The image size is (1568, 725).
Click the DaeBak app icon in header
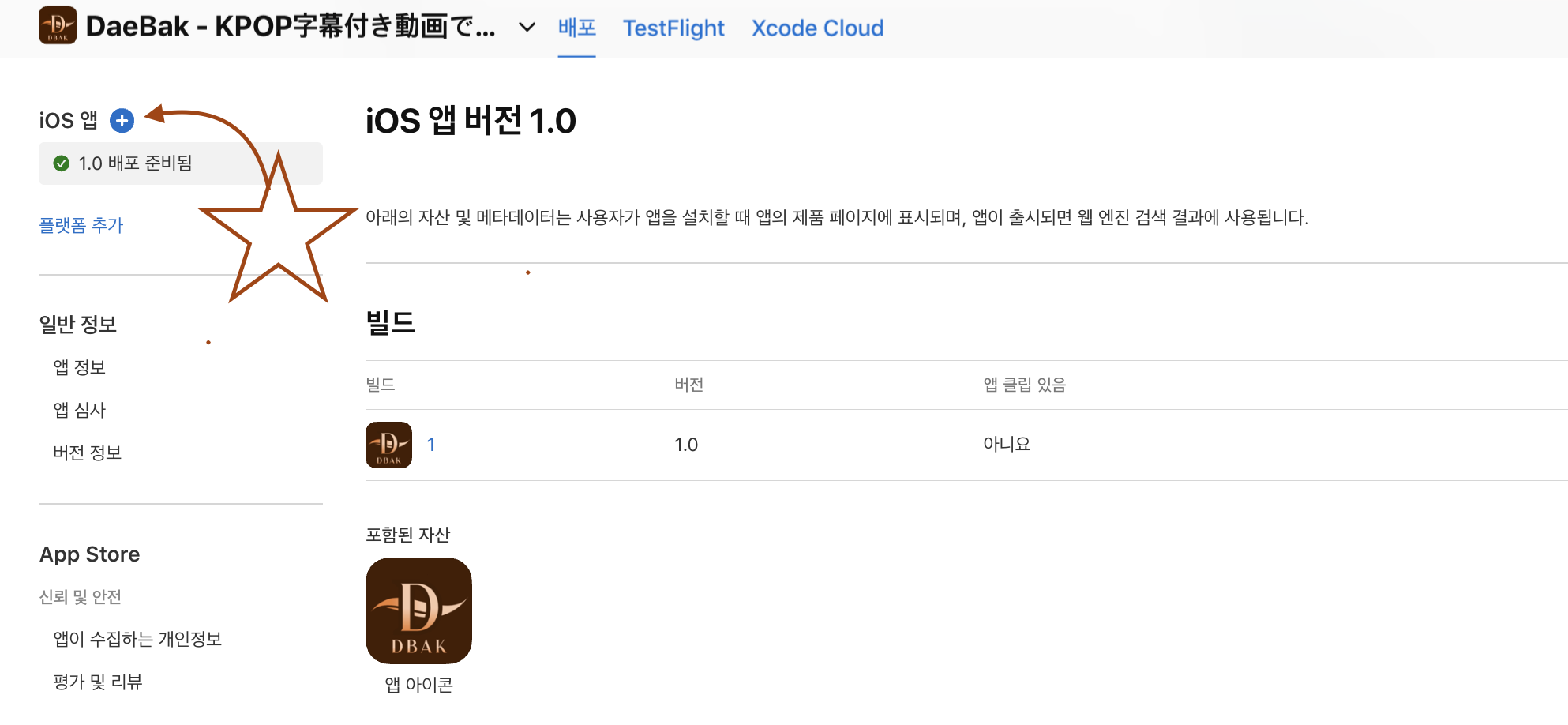point(58,25)
